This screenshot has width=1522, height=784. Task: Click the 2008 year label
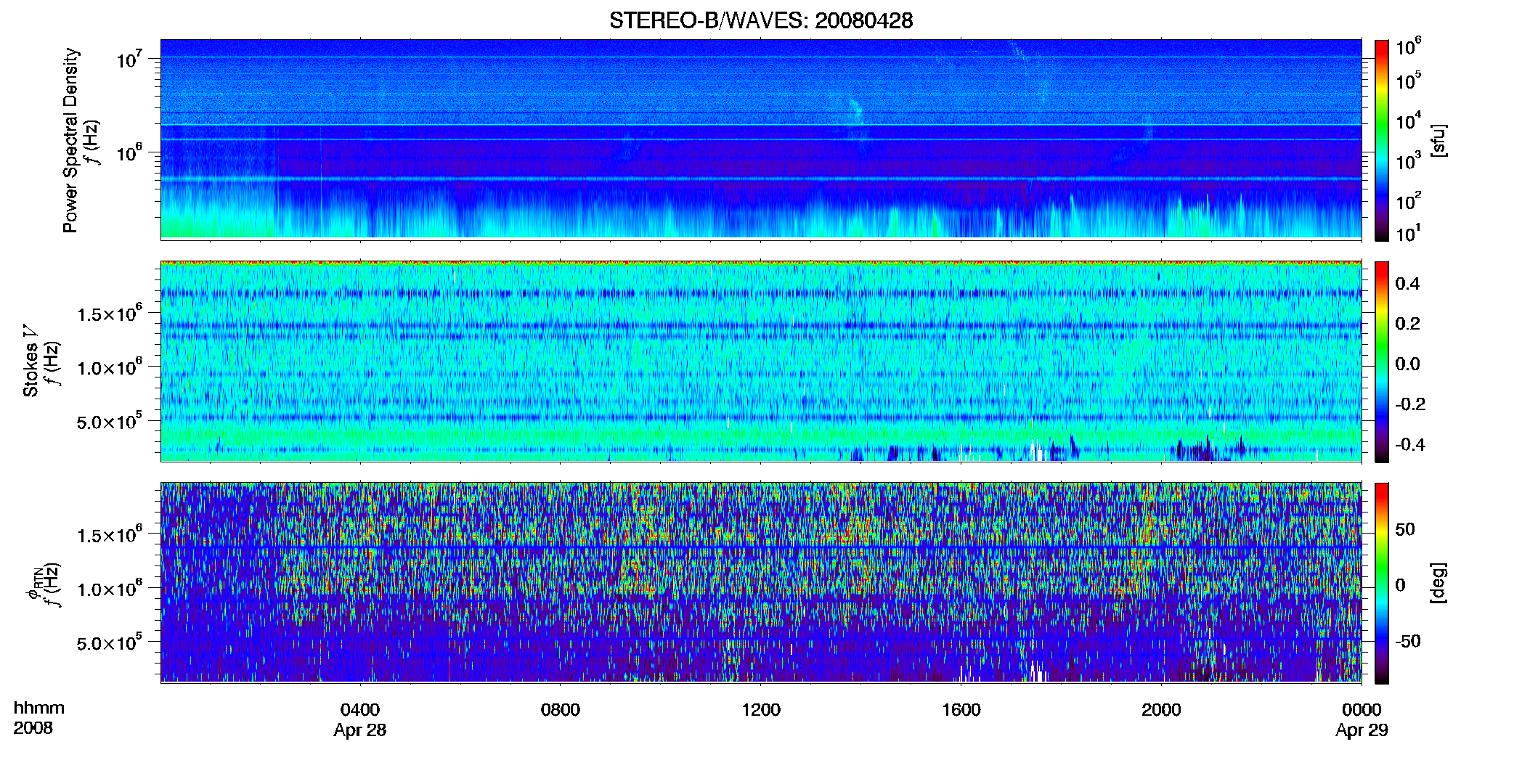point(33,728)
